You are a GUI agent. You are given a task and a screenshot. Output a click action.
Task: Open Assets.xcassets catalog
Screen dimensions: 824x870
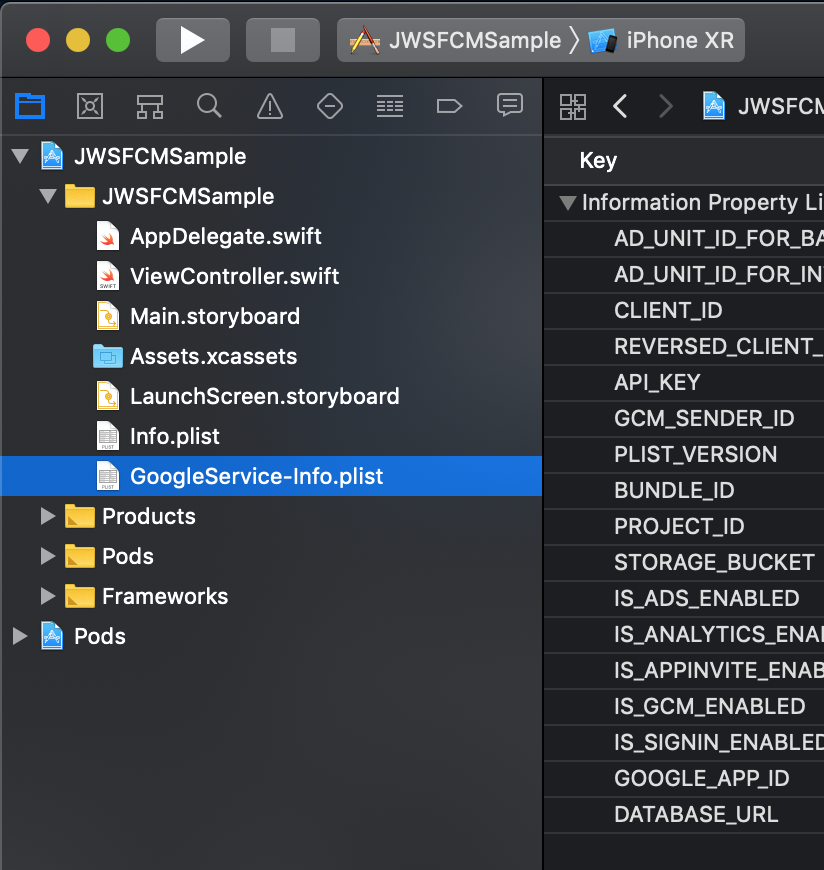tap(271, 356)
